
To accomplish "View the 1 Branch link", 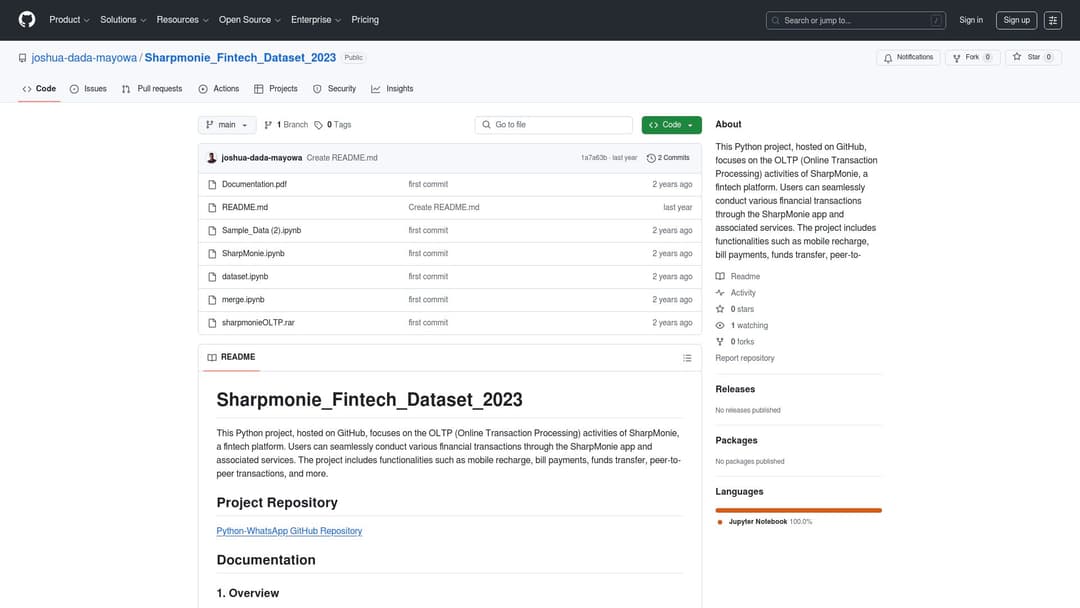I will click(x=286, y=125).
